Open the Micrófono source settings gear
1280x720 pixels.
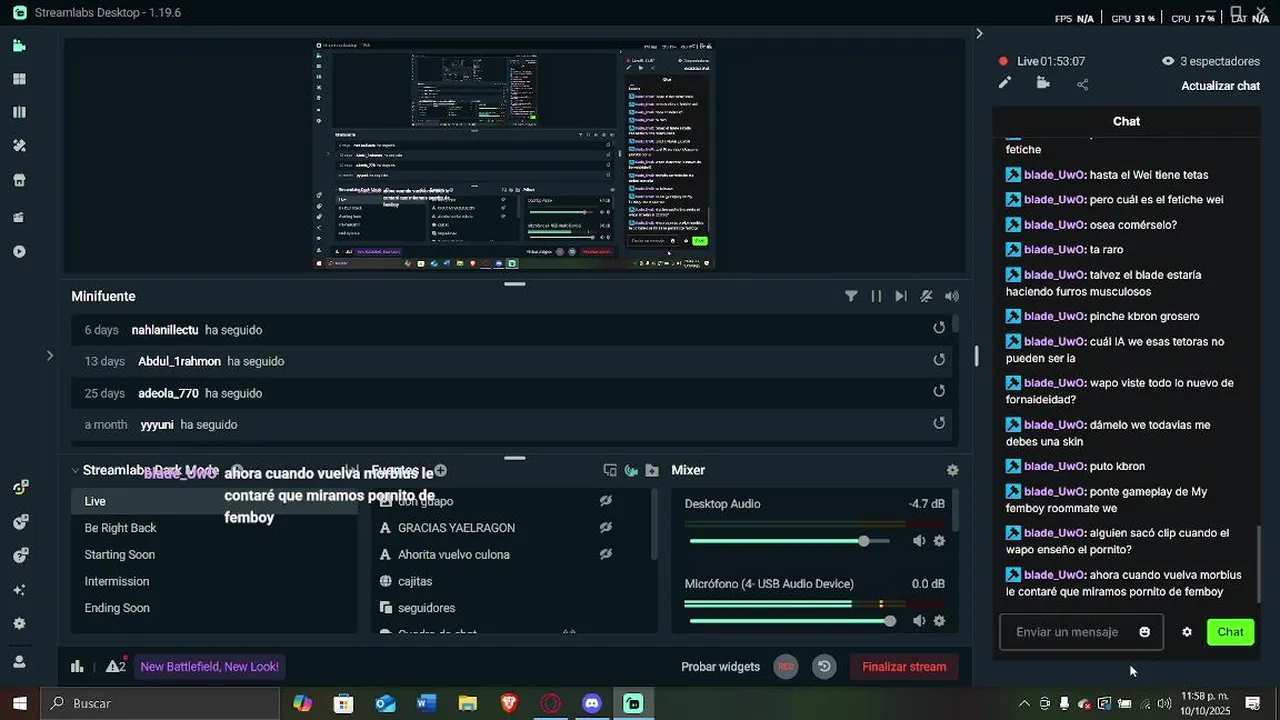pos(939,621)
